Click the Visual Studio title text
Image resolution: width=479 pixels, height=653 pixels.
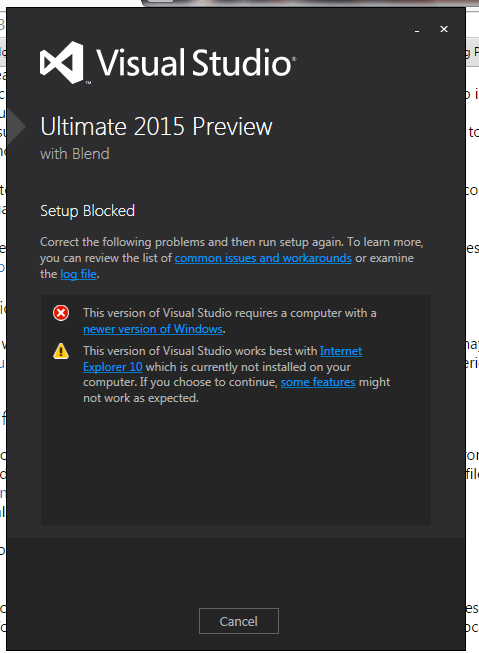click(x=196, y=62)
